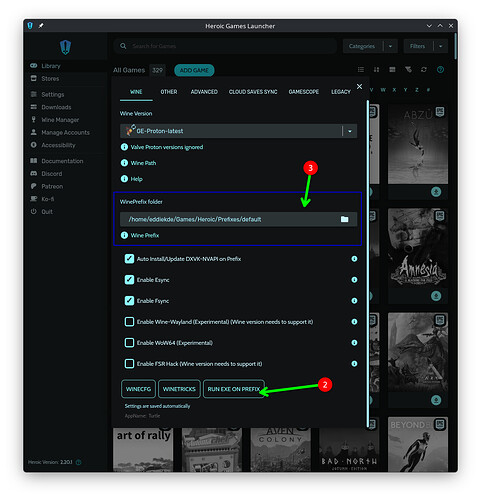Image resolution: width=481 pixels, height=500 pixels.
Task: Open the Filters dropdown arrow
Action: coord(441,46)
